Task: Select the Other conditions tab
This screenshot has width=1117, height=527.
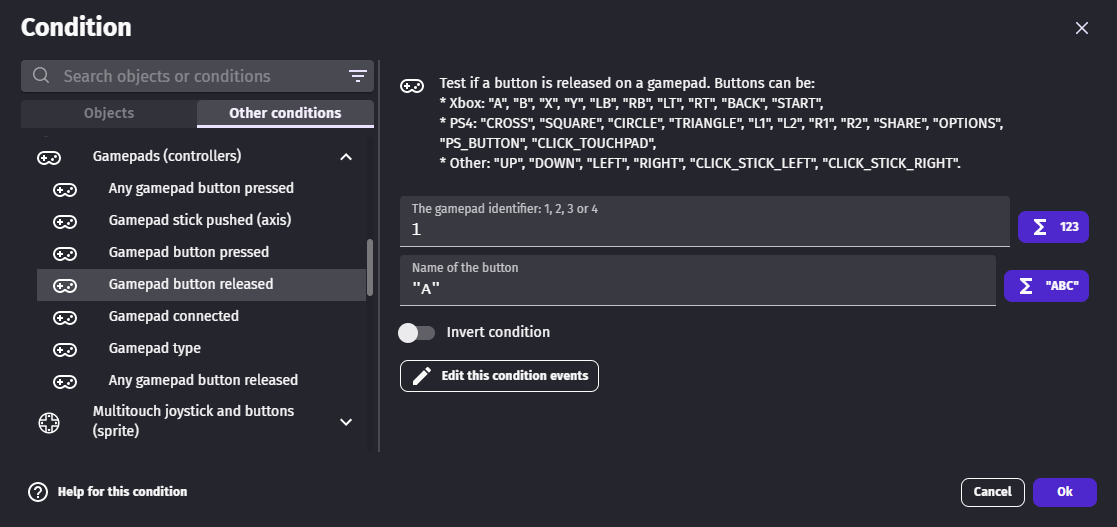Action: click(x=285, y=113)
